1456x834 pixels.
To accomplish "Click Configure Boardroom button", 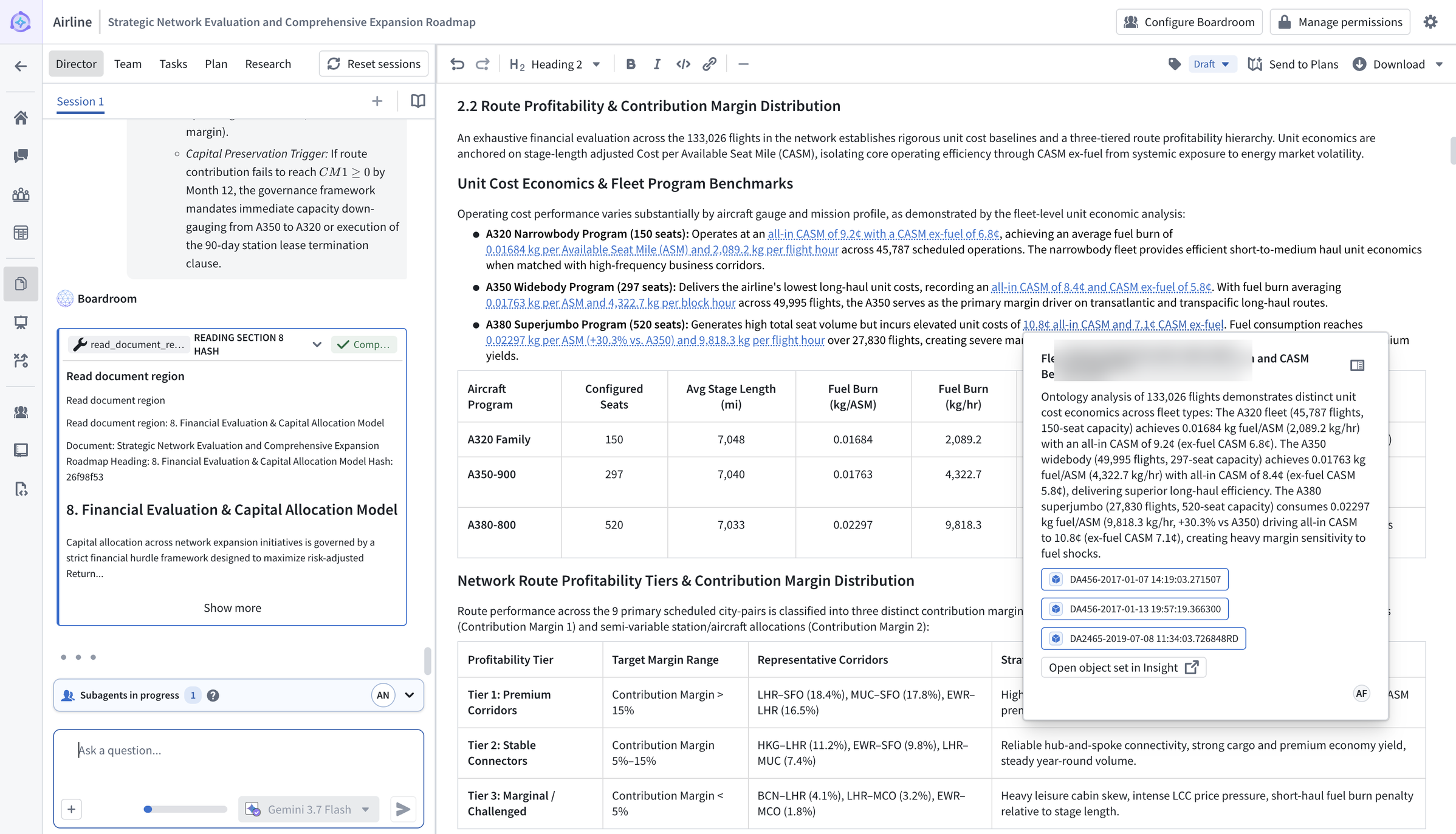I will [x=1189, y=22].
